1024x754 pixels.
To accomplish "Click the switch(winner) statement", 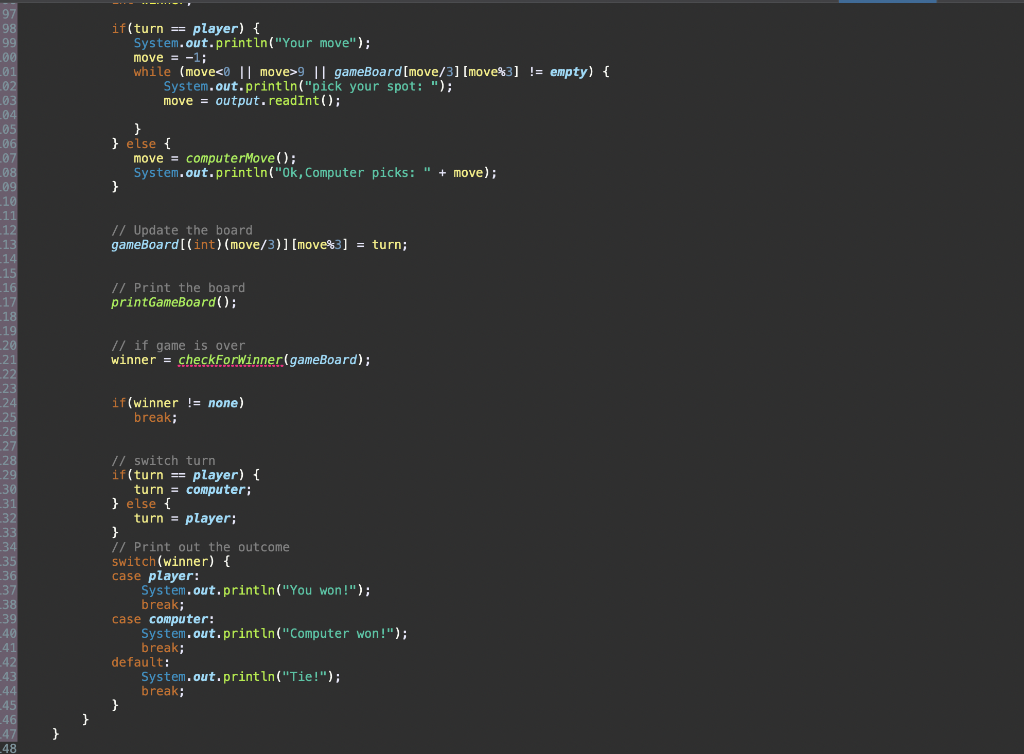I will pos(162,561).
